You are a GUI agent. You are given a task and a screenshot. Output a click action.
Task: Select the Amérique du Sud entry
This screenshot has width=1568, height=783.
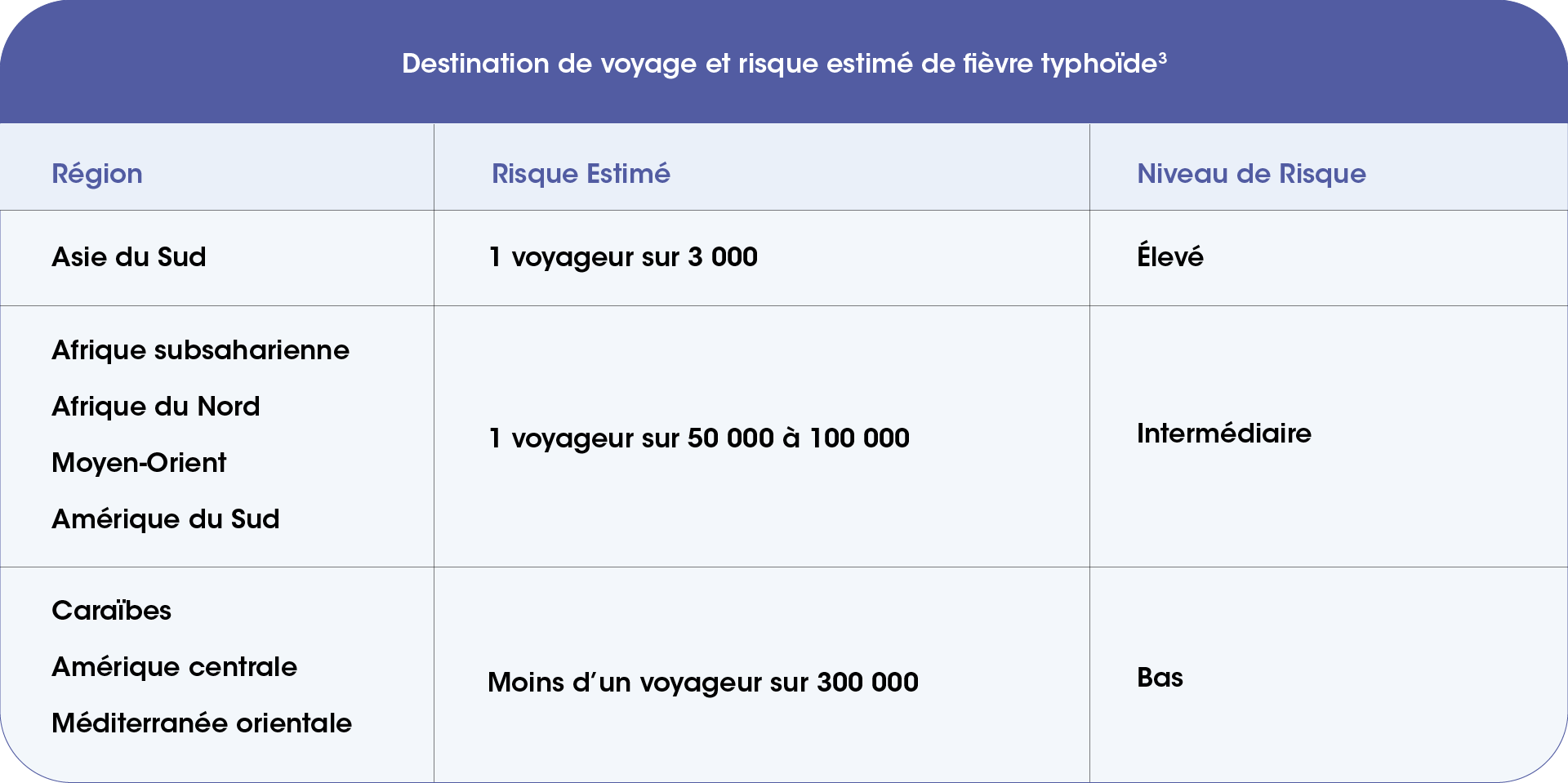tap(165, 519)
